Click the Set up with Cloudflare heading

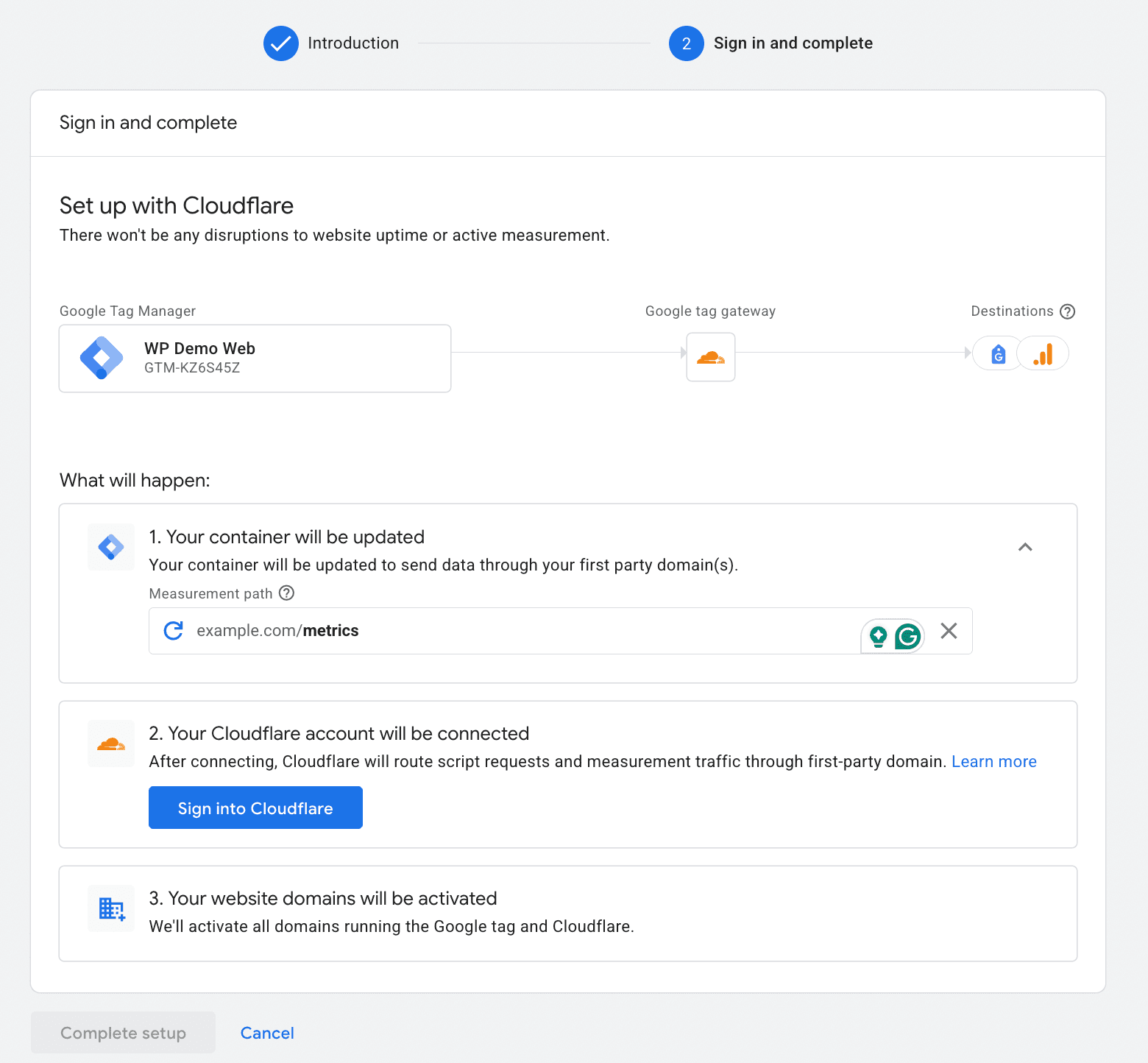click(177, 205)
